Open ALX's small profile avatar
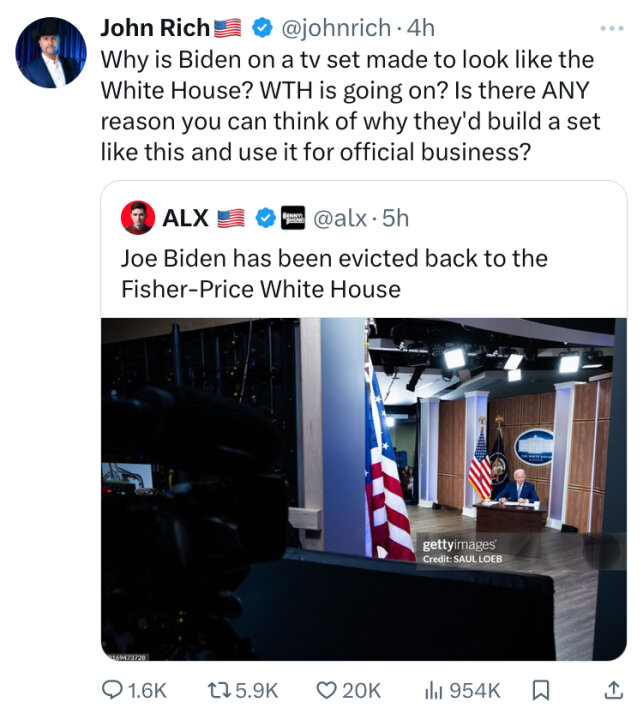 [137, 217]
